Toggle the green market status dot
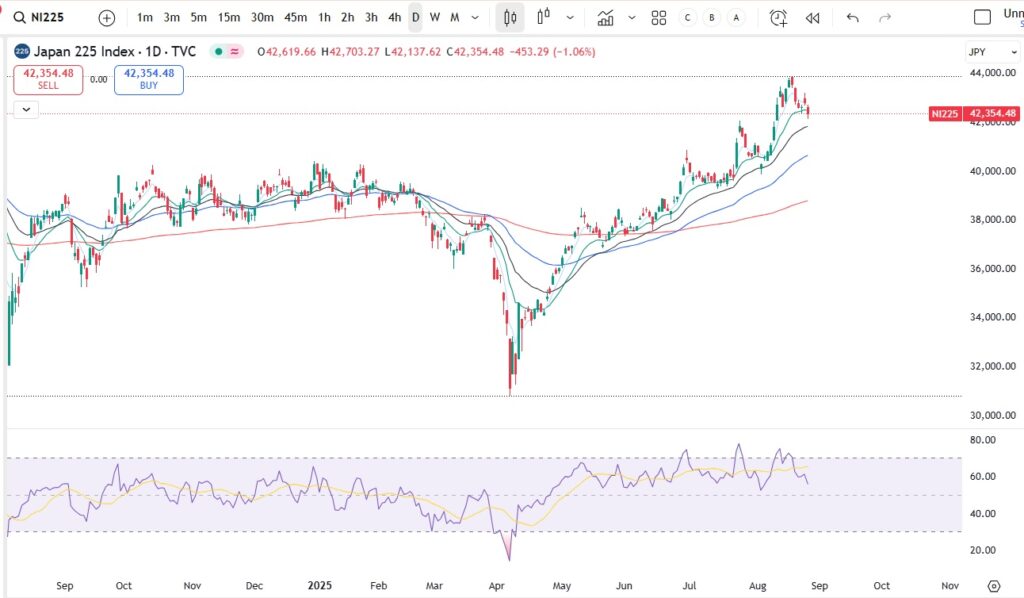 click(219, 52)
